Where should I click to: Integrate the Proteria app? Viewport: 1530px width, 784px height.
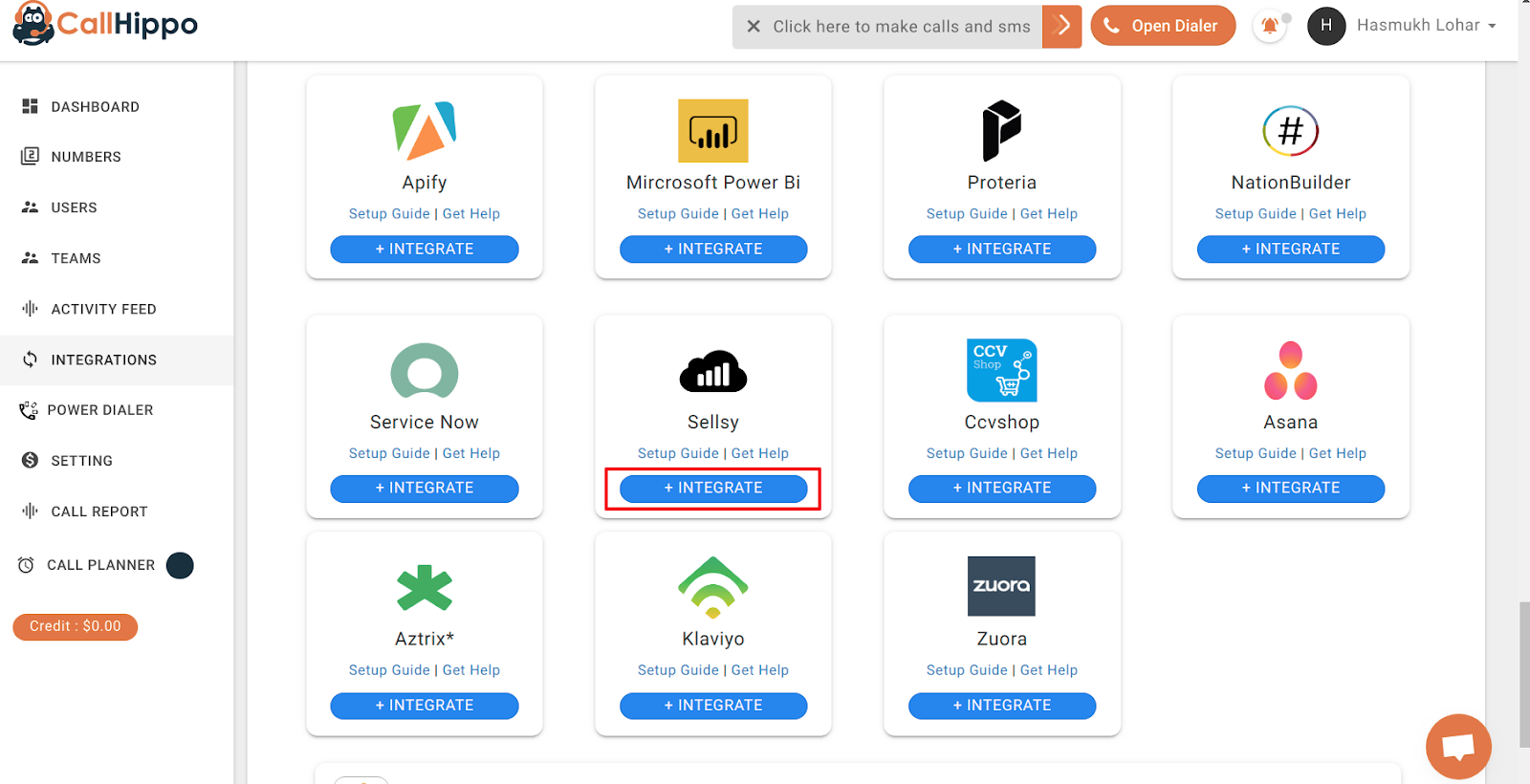pyautogui.click(x=1002, y=250)
